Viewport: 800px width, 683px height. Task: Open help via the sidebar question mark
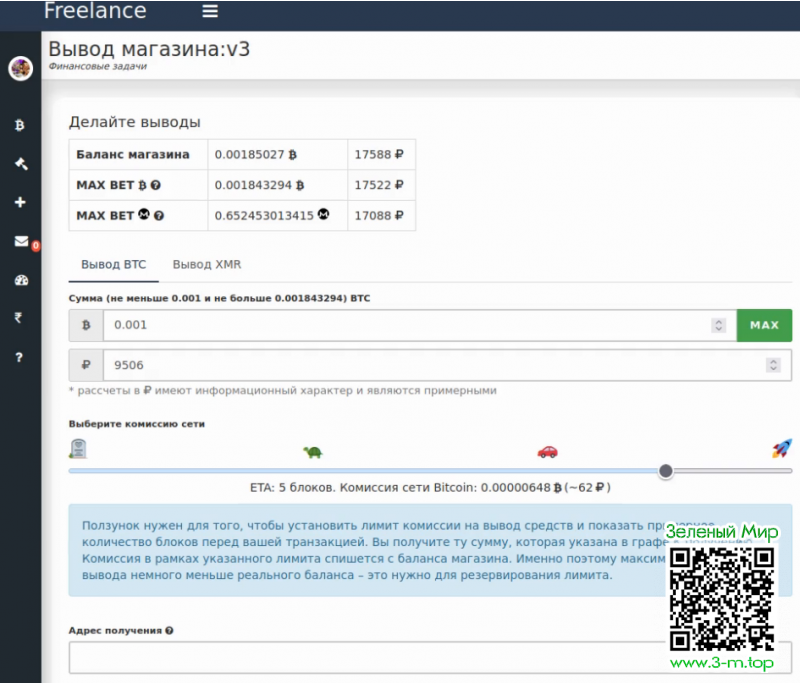pyautogui.click(x=20, y=357)
